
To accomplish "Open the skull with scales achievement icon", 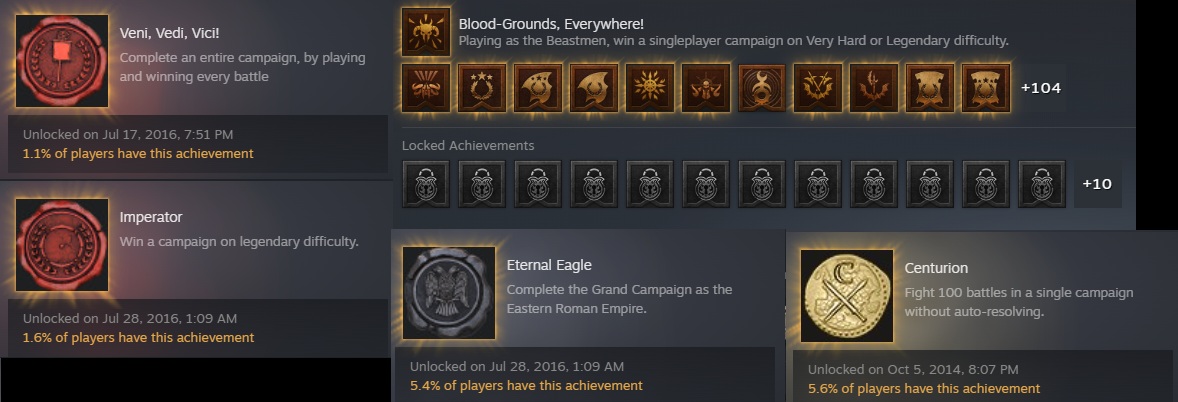I will click(706, 88).
